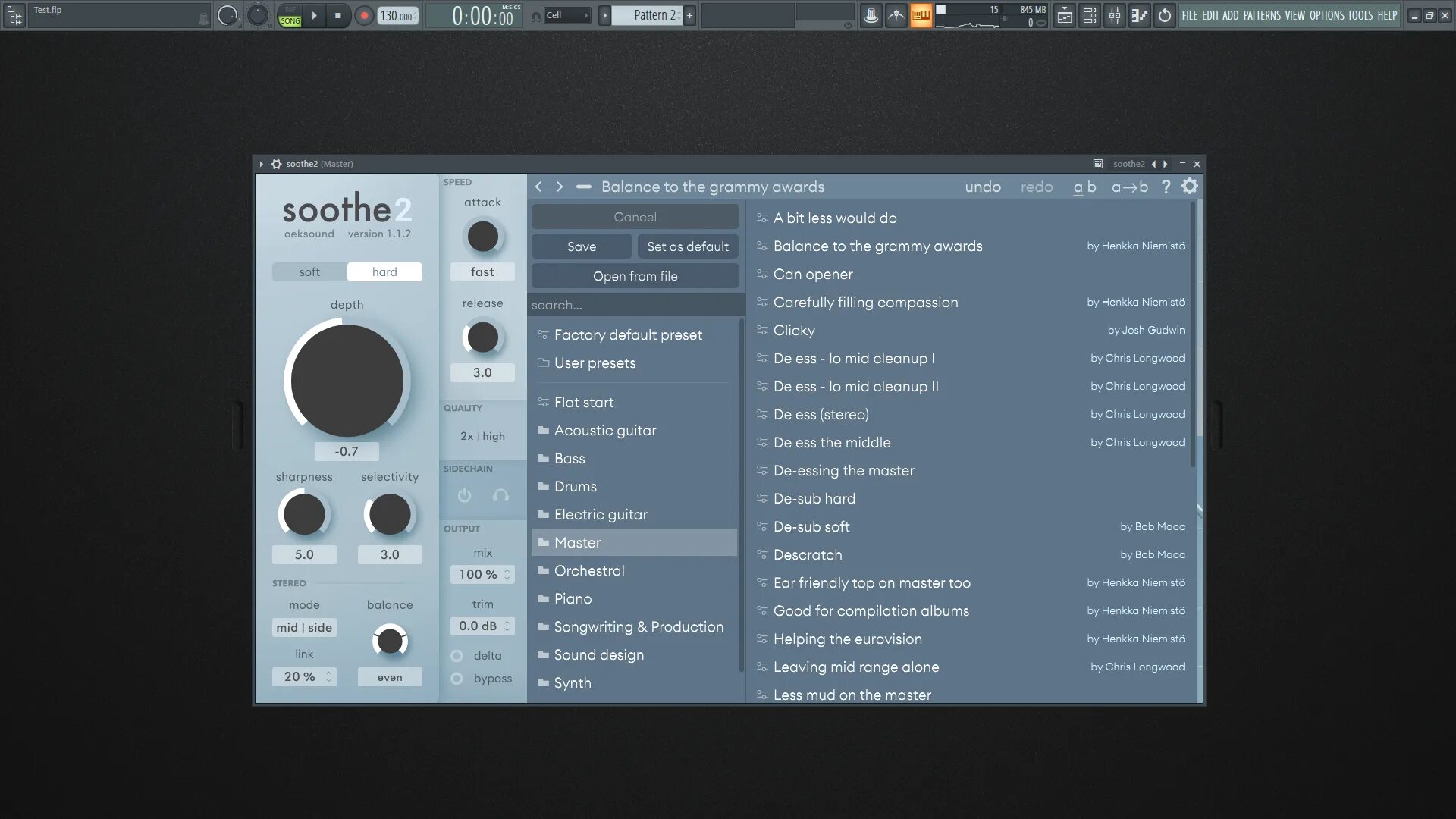Switch stereo mode mid | side button
Screen dimensions: 1456x819
[x=304, y=627]
